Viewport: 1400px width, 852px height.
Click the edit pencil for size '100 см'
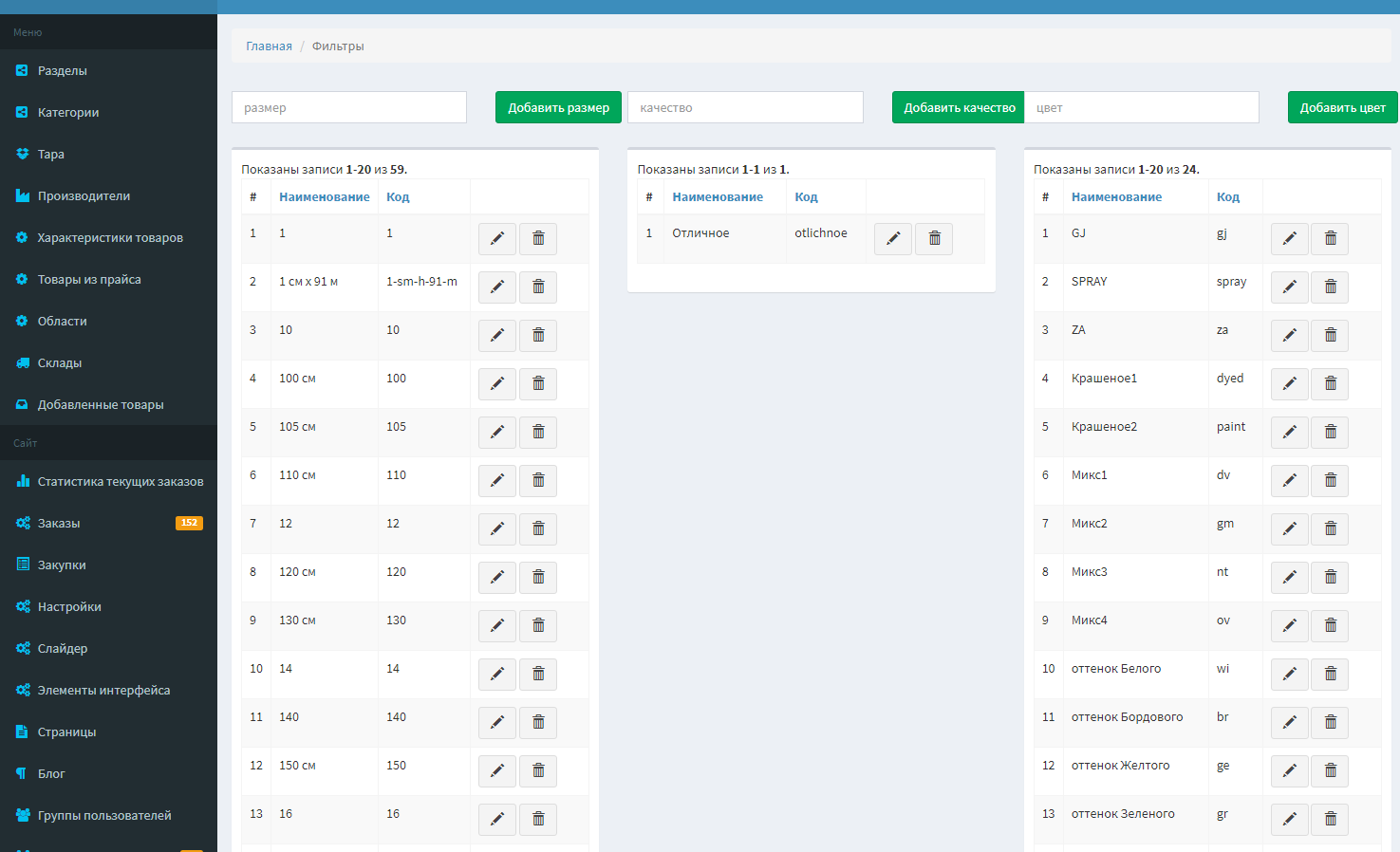[x=496, y=383]
